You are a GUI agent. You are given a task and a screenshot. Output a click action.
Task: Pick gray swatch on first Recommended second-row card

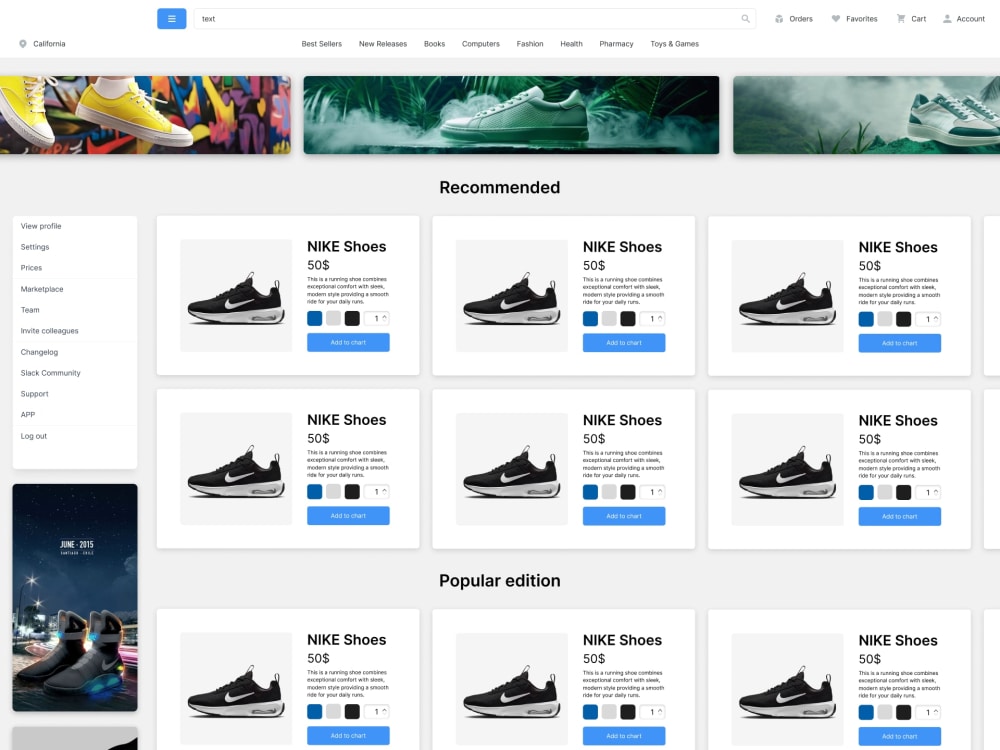(334, 492)
